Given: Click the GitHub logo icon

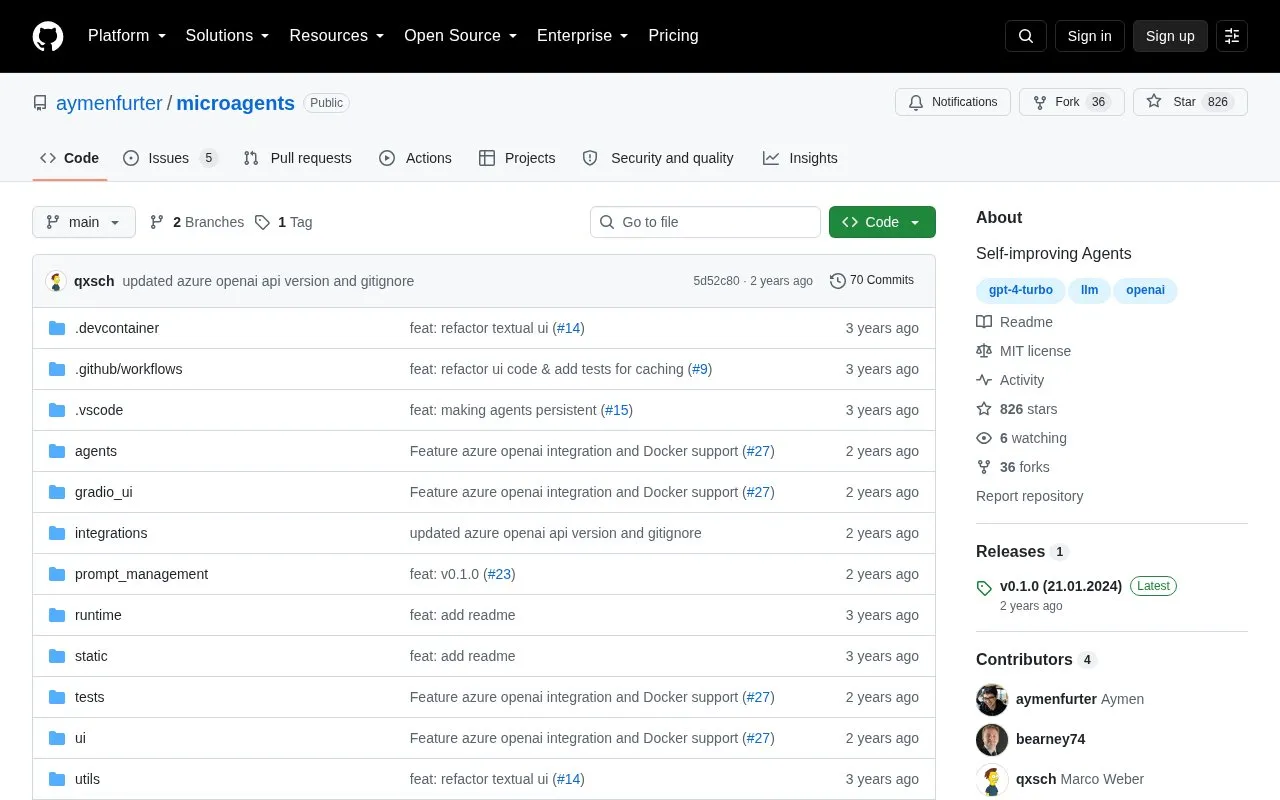Looking at the screenshot, I should [x=48, y=36].
